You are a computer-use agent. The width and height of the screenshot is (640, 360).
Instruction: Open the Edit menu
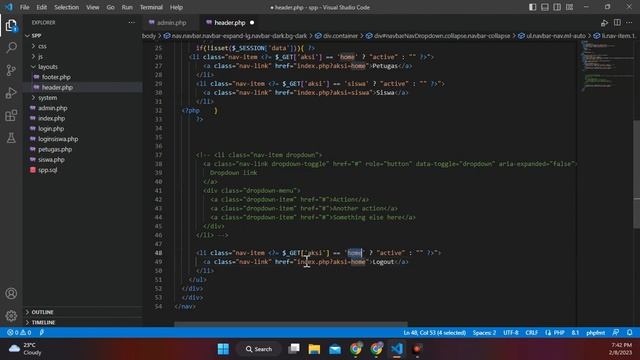pyautogui.click(x=42, y=7)
